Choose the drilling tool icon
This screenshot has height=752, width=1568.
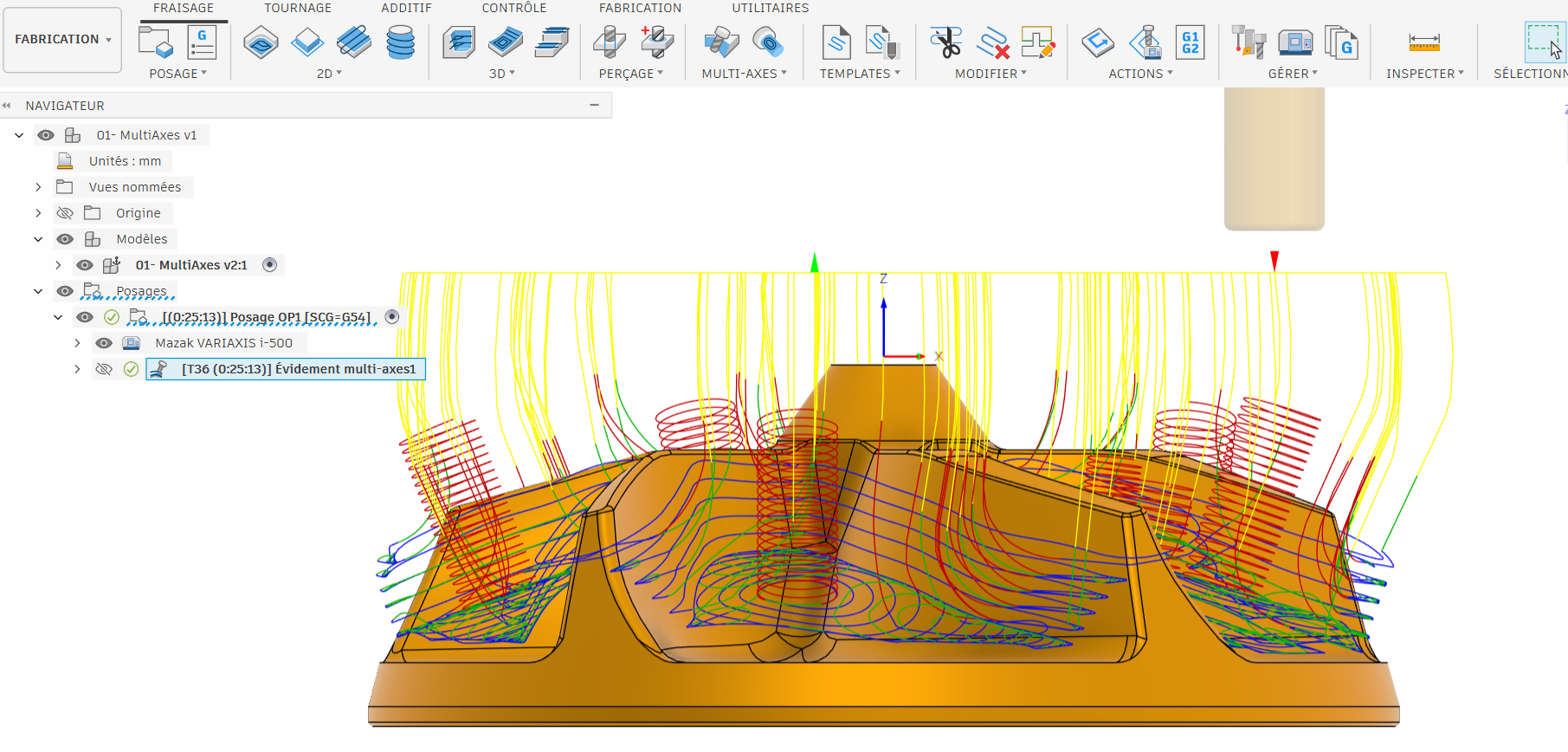point(610,42)
